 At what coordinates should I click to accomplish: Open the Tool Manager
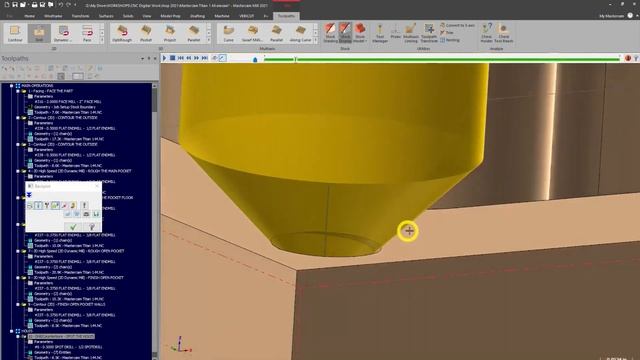(x=380, y=33)
